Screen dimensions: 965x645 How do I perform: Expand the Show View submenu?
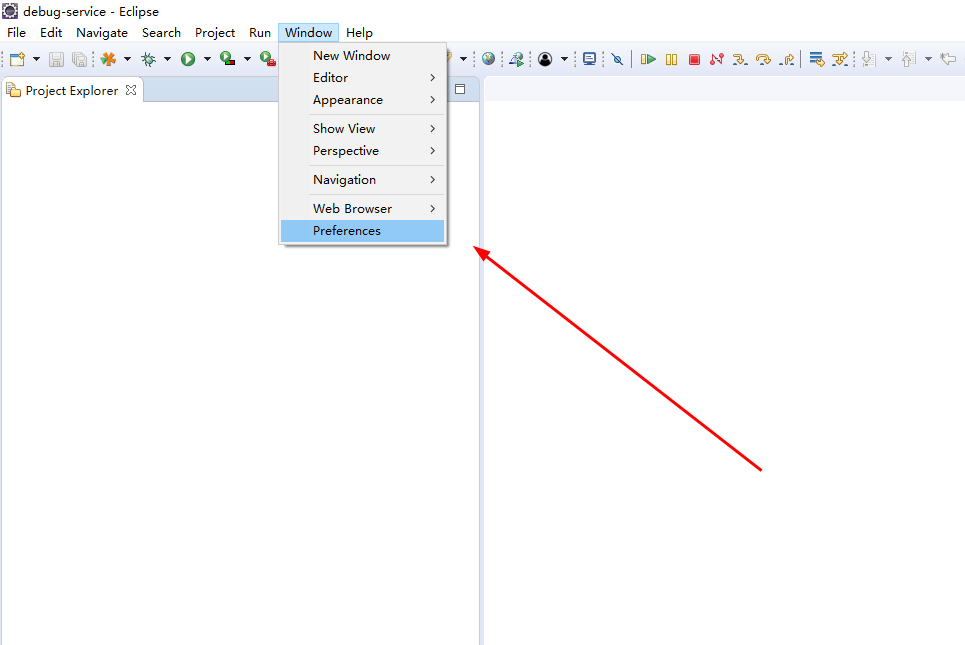pos(362,129)
